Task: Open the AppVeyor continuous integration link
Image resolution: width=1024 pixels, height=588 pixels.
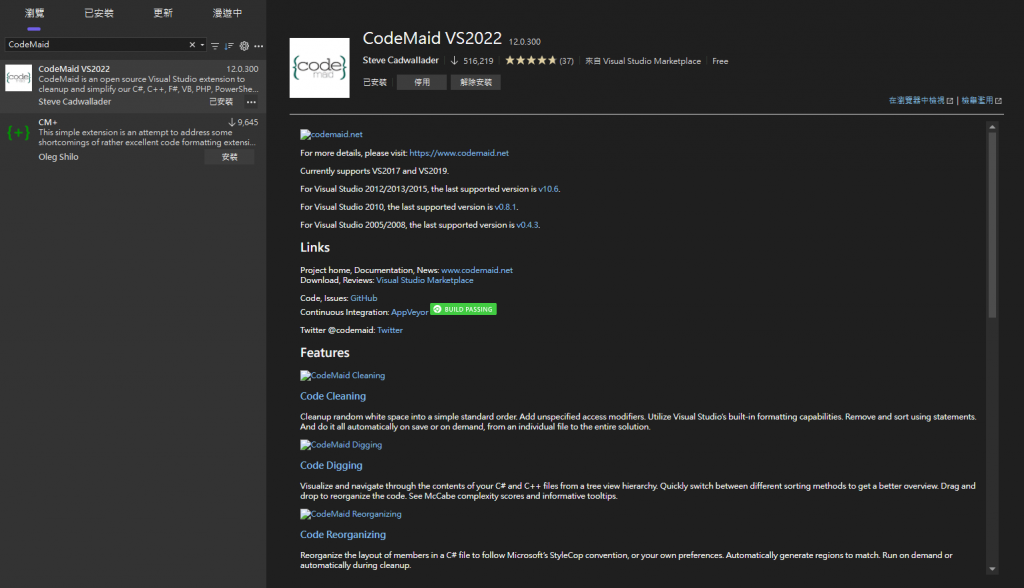Action: coord(409,312)
